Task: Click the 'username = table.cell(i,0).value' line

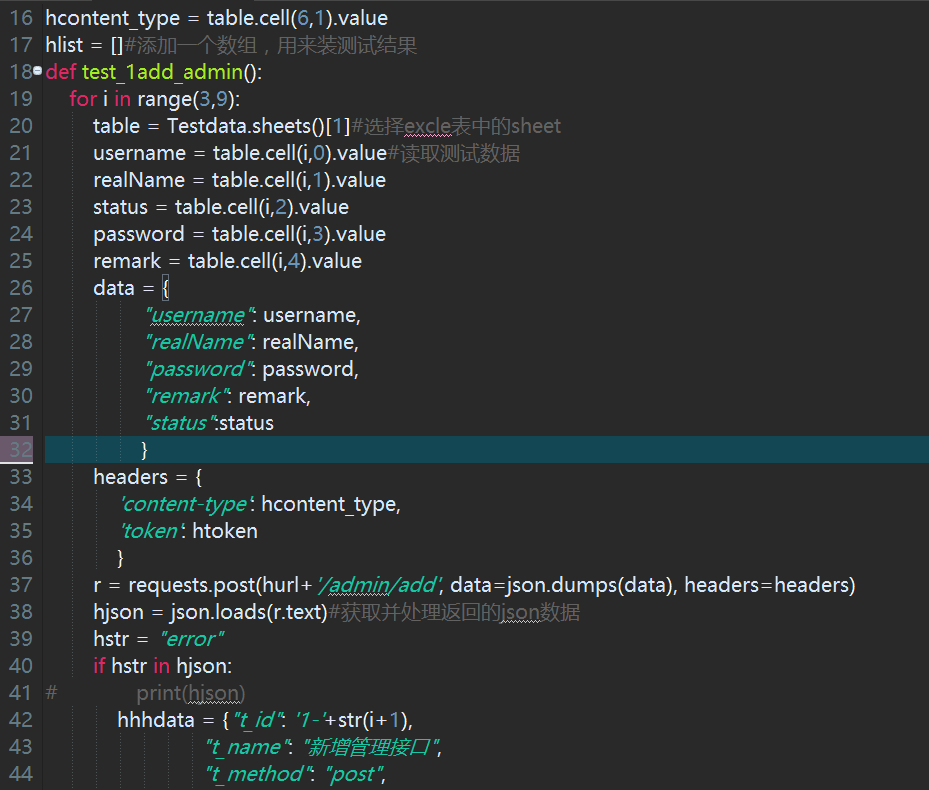Action: tap(240, 153)
